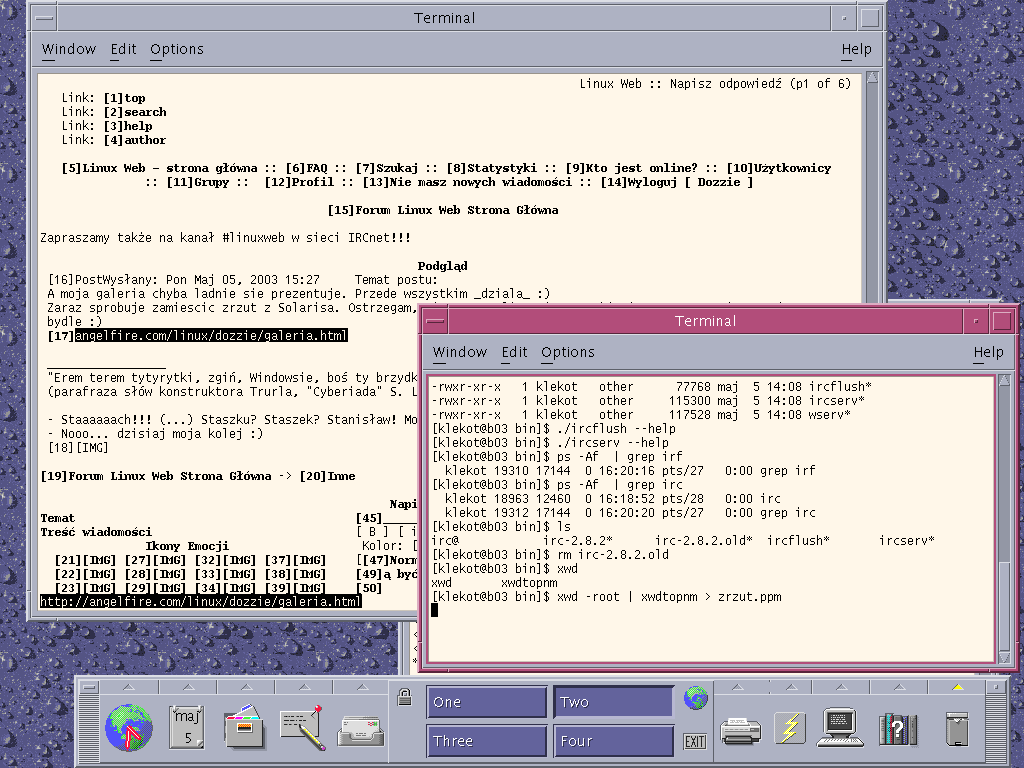This screenshot has height=768, width=1024.
Task: Open the Printer control icon
Action: point(740,728)
